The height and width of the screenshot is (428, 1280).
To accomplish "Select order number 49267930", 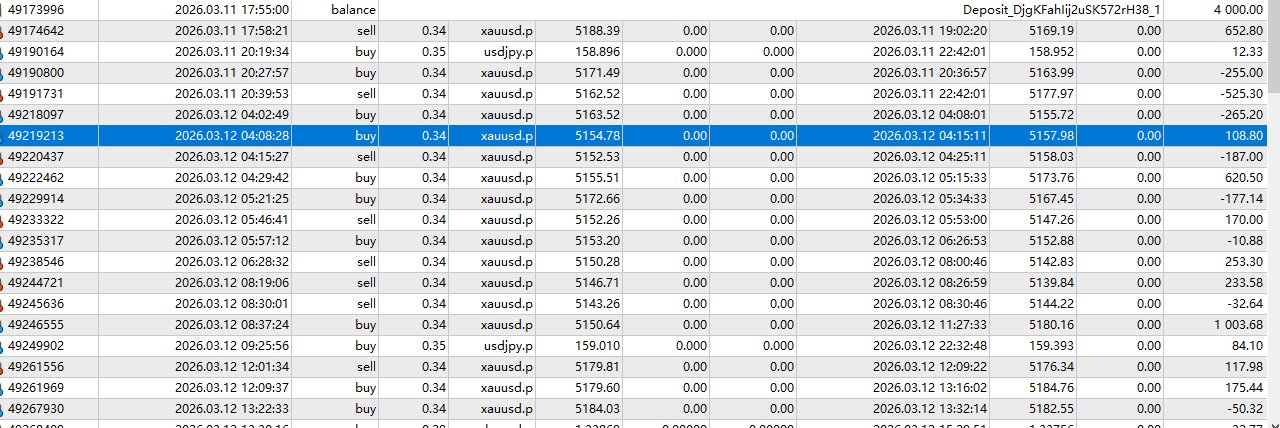I will click(36, 408).
